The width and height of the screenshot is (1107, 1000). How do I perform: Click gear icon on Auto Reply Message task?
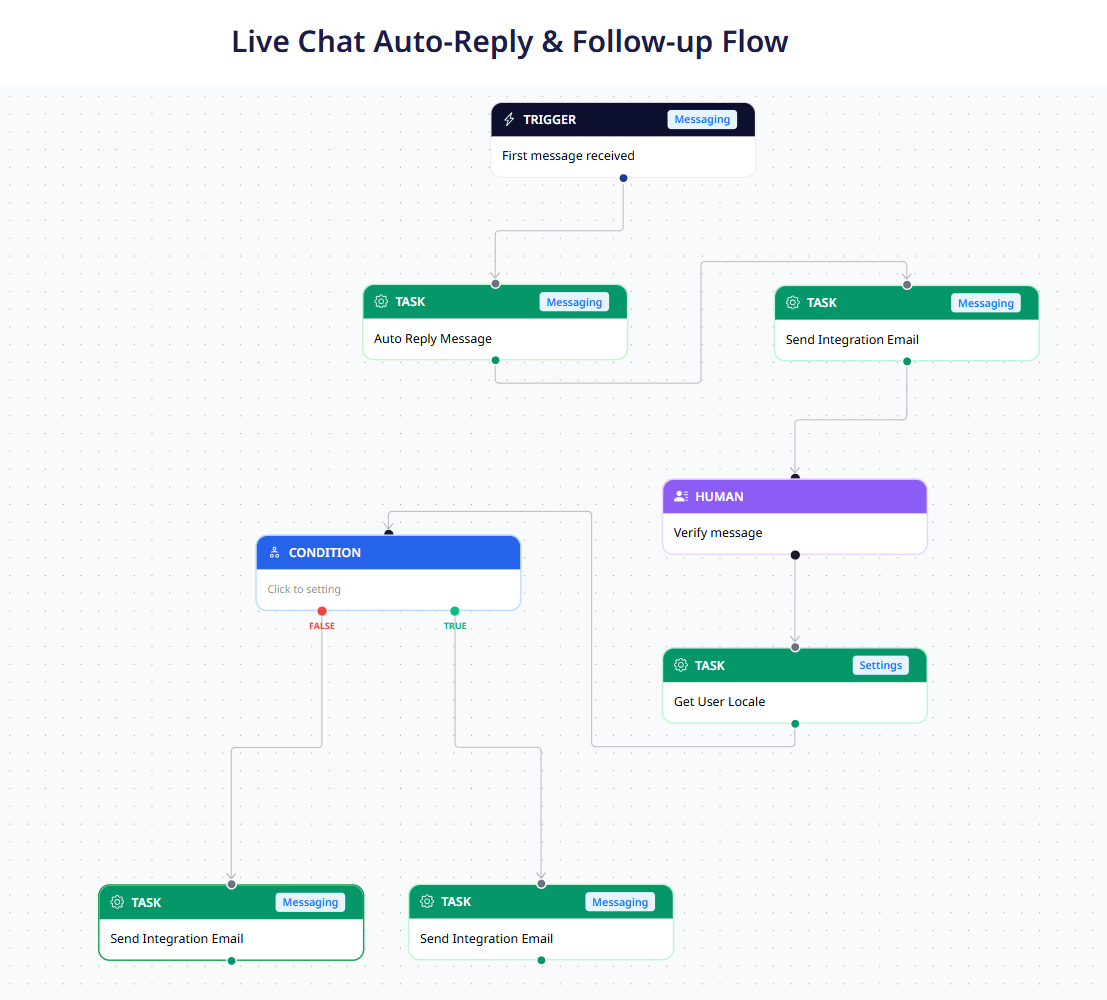click(x=381, y=302)
